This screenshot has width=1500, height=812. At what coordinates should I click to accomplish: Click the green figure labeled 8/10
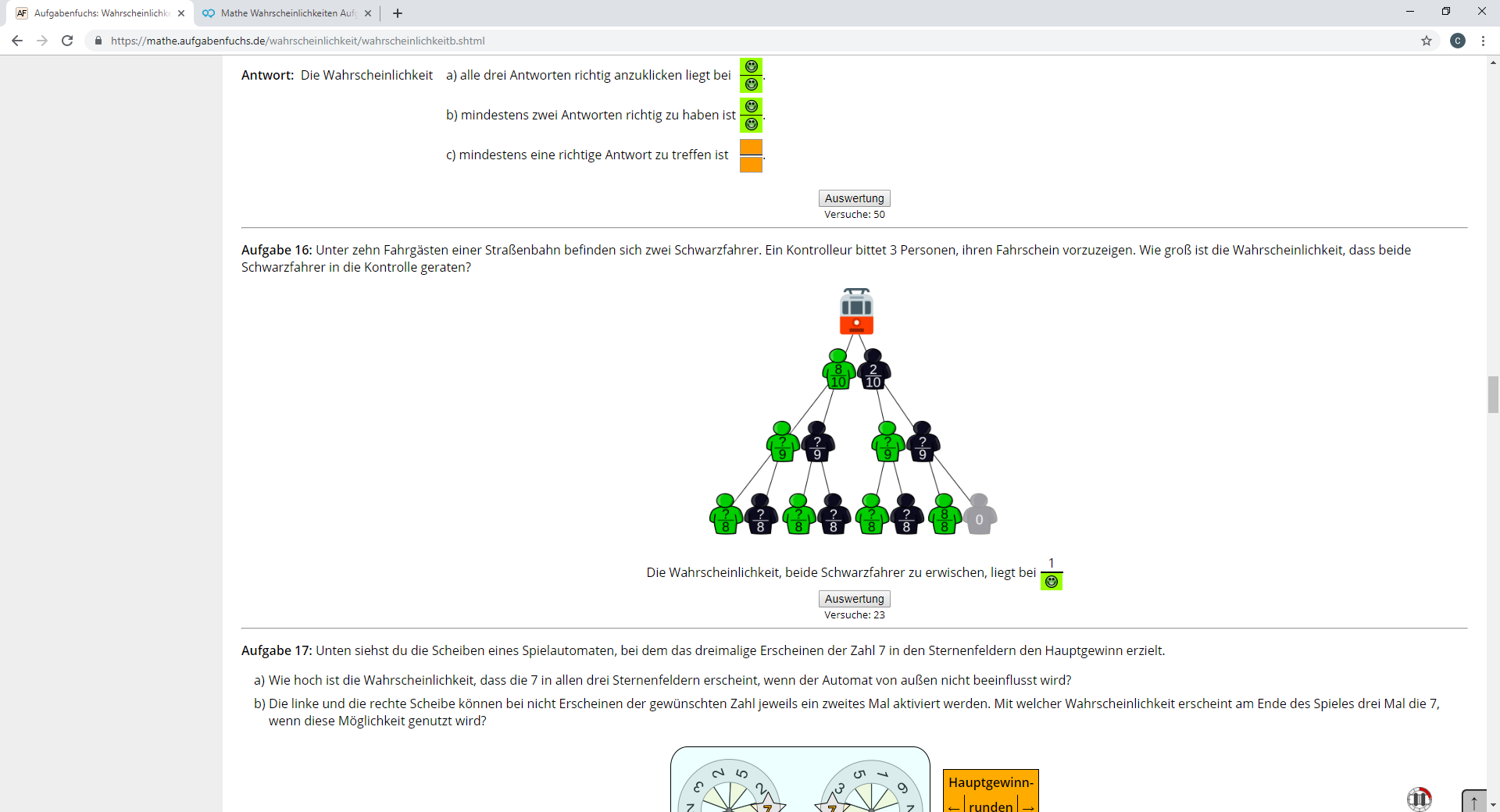point(837,370)
